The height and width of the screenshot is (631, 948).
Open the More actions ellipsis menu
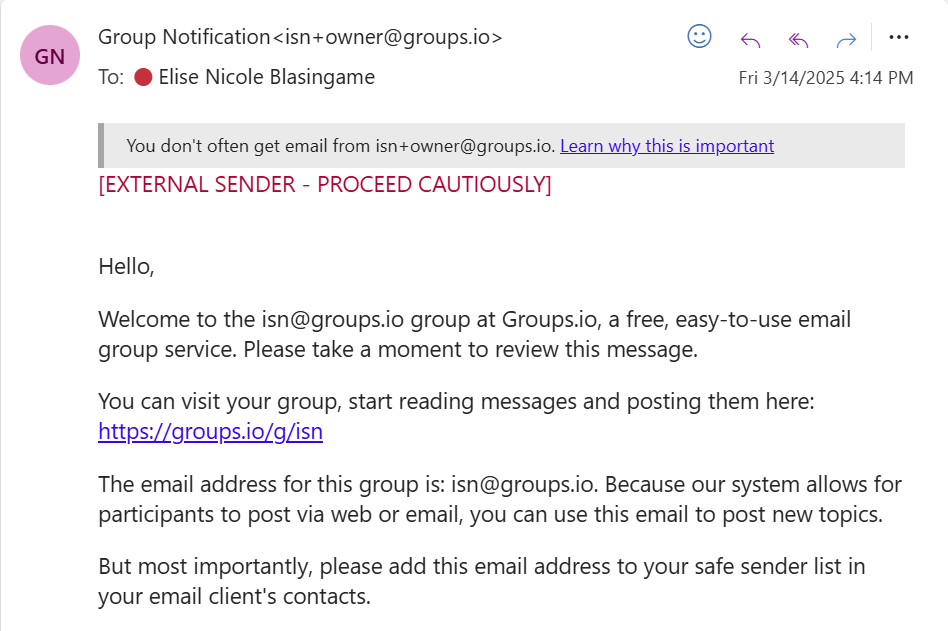(899, 38)
